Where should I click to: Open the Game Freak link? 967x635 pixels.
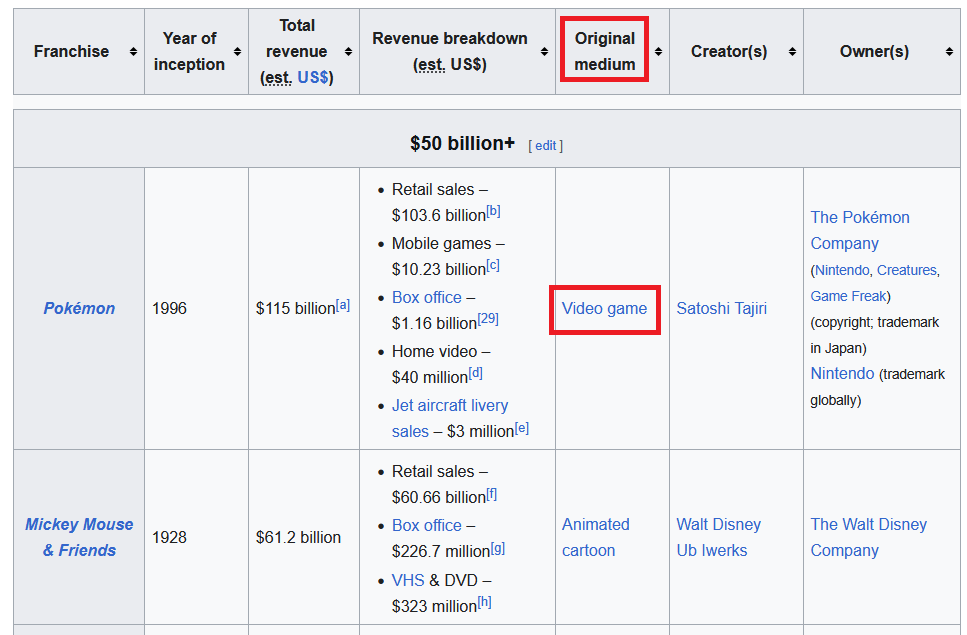point(848,296)
